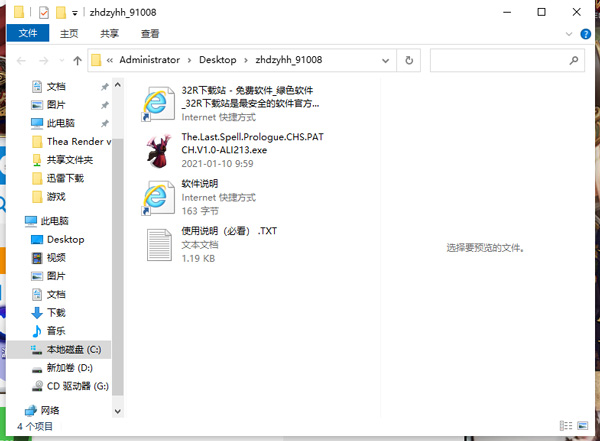Click Desktop in the address path

point(217,60)
